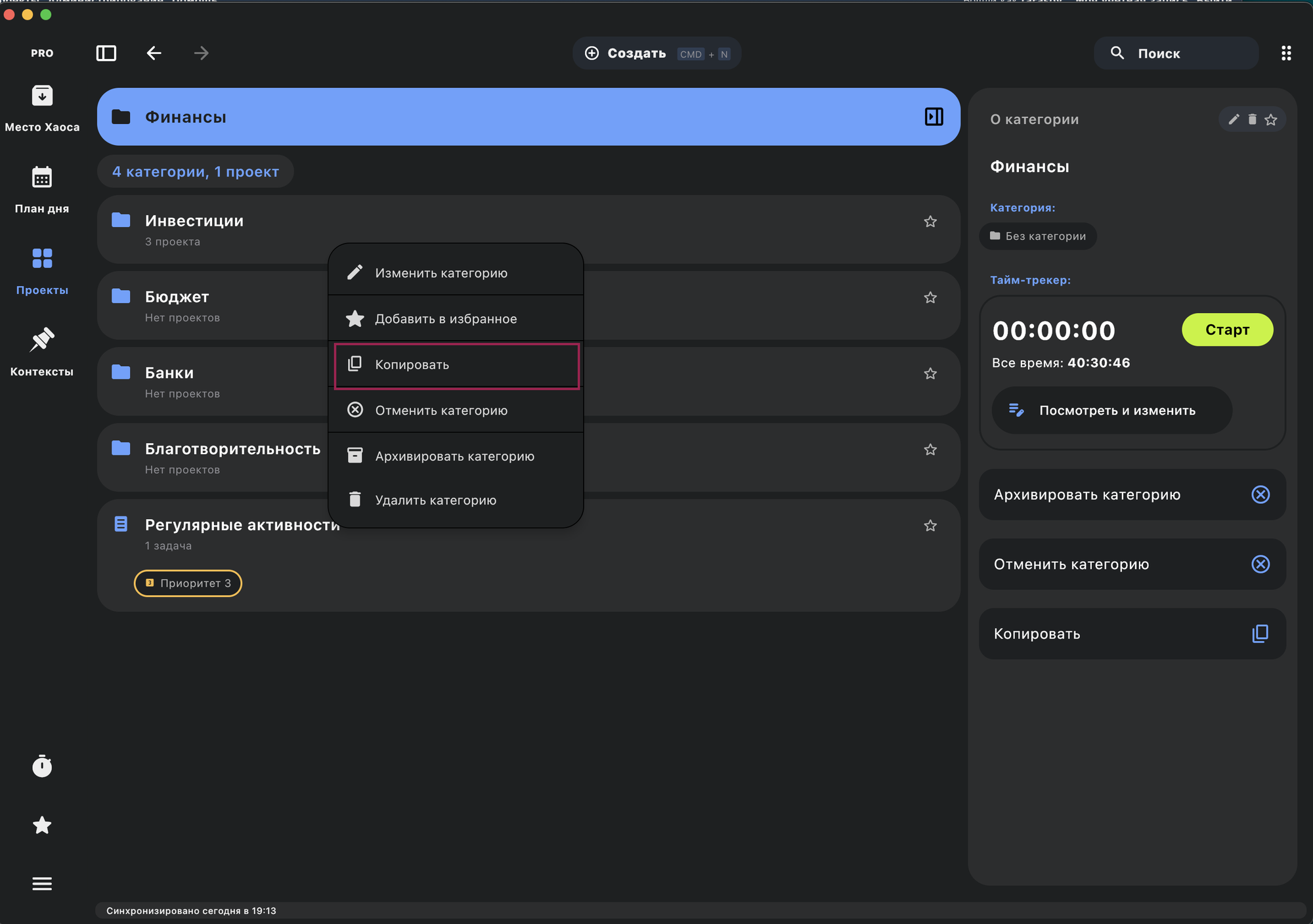Toggle favorite star for Инвестиции
The height and width of the screenshot is (924, 1313).
930,222
